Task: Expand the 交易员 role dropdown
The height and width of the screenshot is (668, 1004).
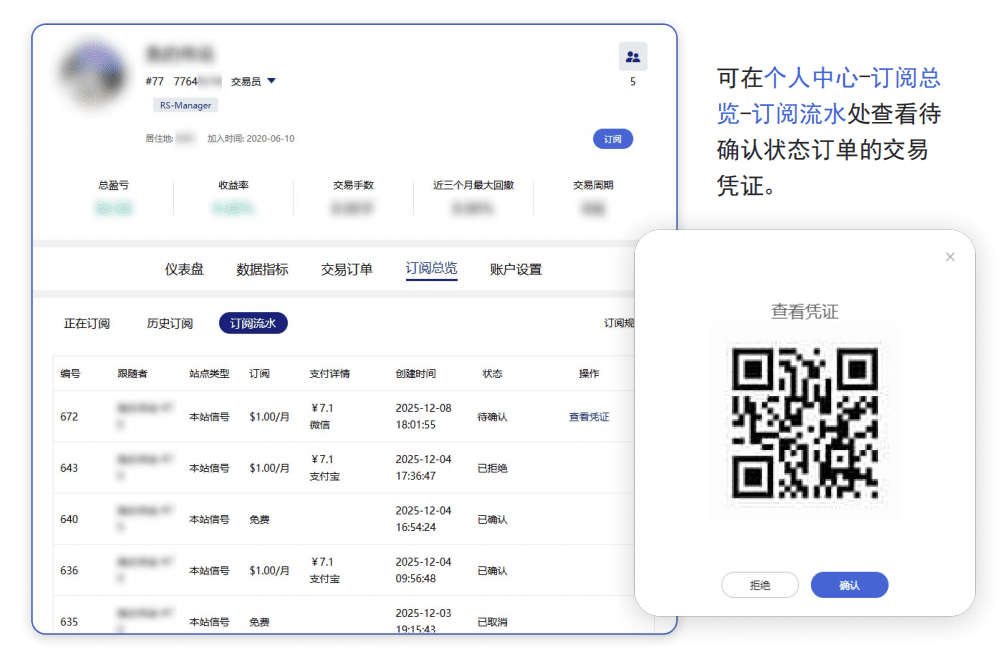Action: 271,82
